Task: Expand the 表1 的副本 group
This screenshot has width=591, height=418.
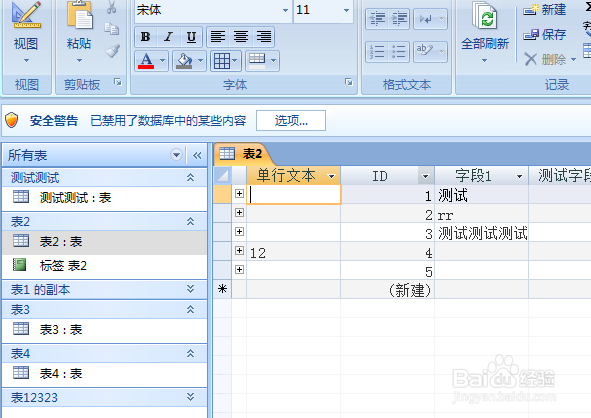Action: 191,289
